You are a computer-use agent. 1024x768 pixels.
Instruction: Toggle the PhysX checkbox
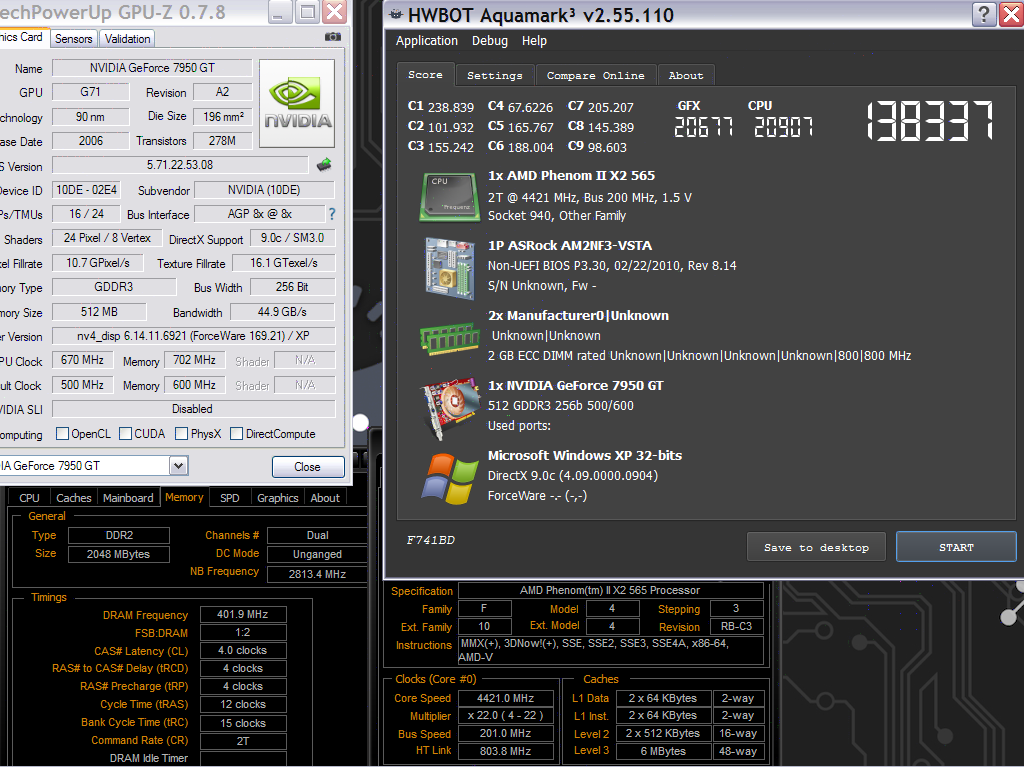[x=182, y=434]
